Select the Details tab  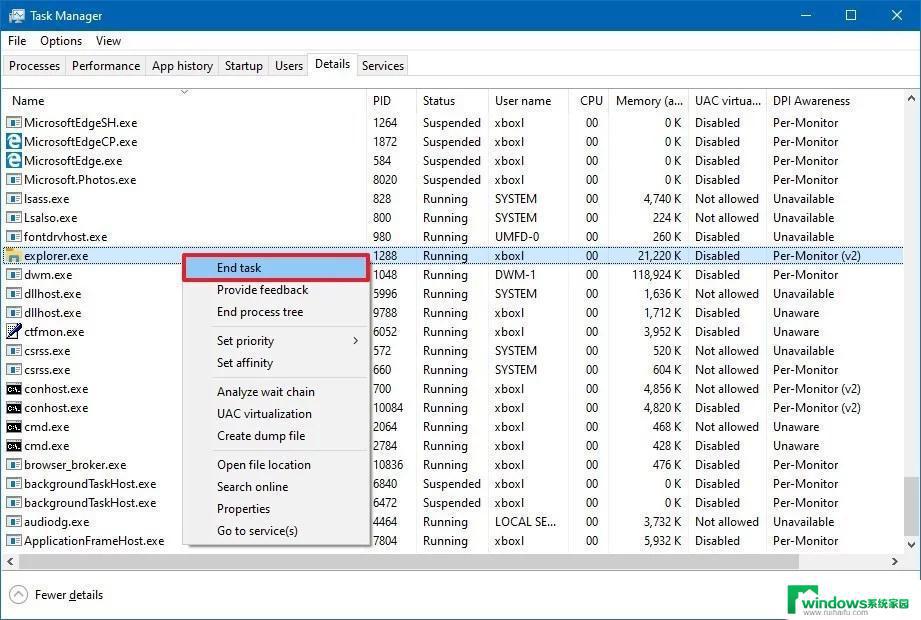pyautogui.click(x=332, y=64)
